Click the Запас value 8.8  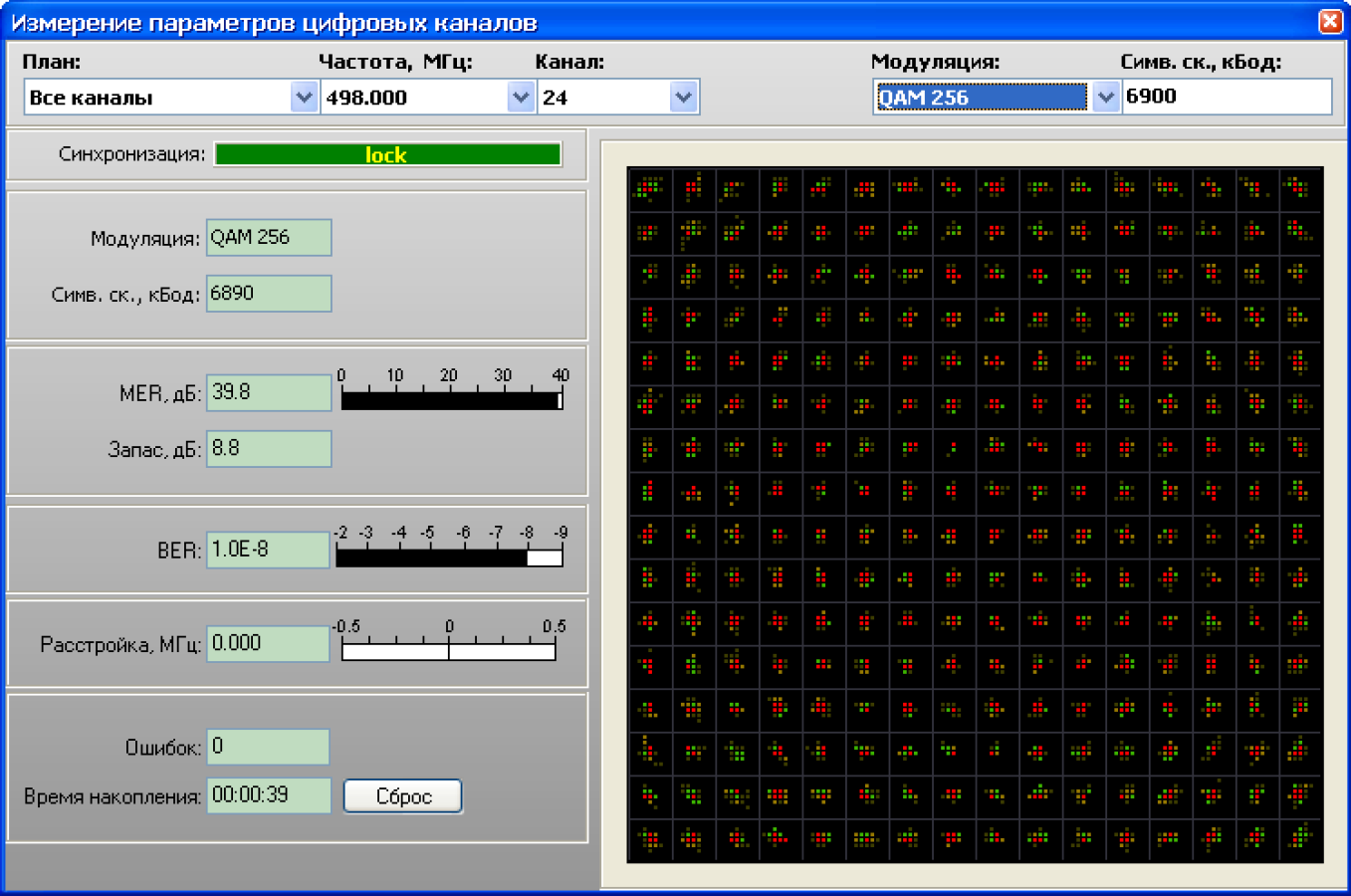coord(269,448)
